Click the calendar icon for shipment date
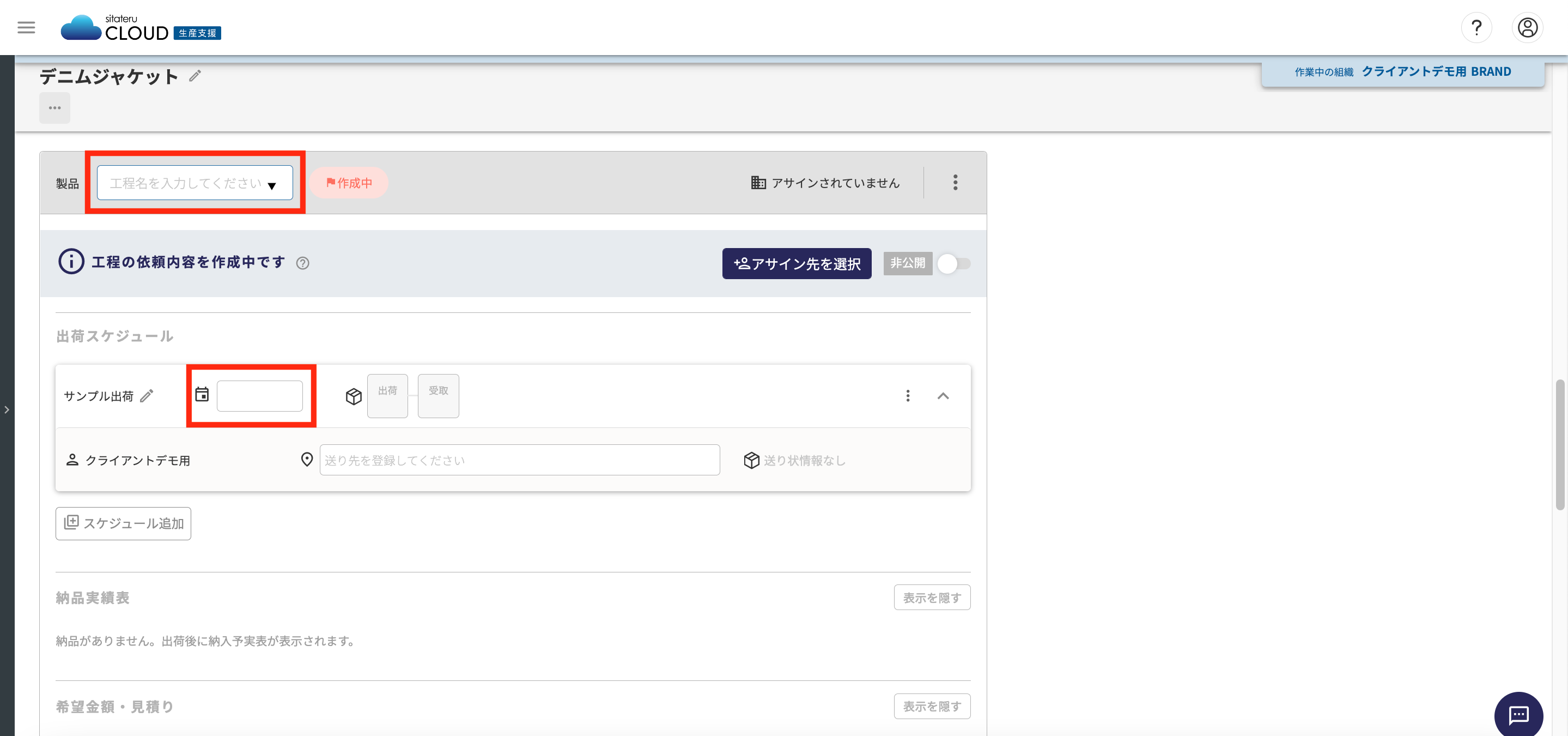 pos(202,395)
